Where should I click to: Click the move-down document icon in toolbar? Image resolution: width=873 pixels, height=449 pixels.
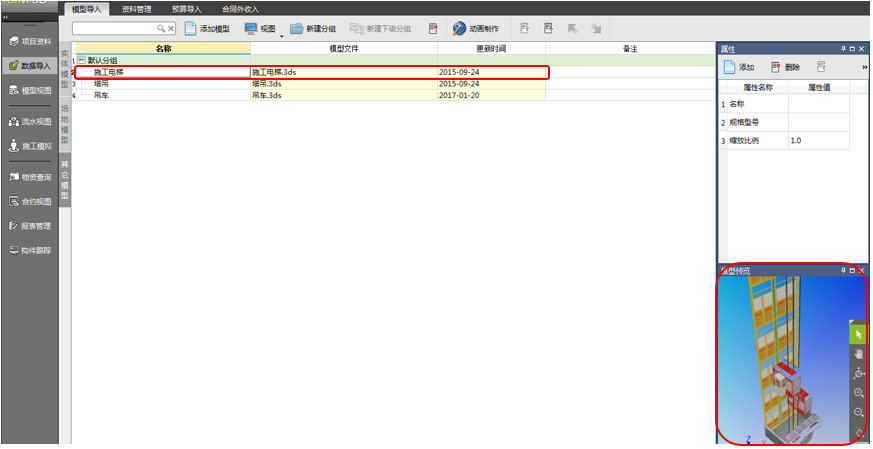pyautogui.click(x=548, y=28)
